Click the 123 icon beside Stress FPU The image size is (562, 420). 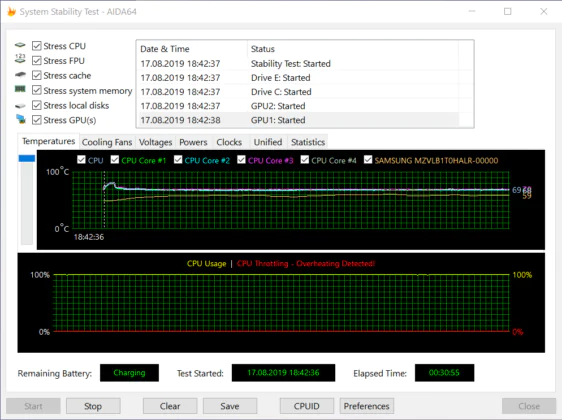[20, 59]
